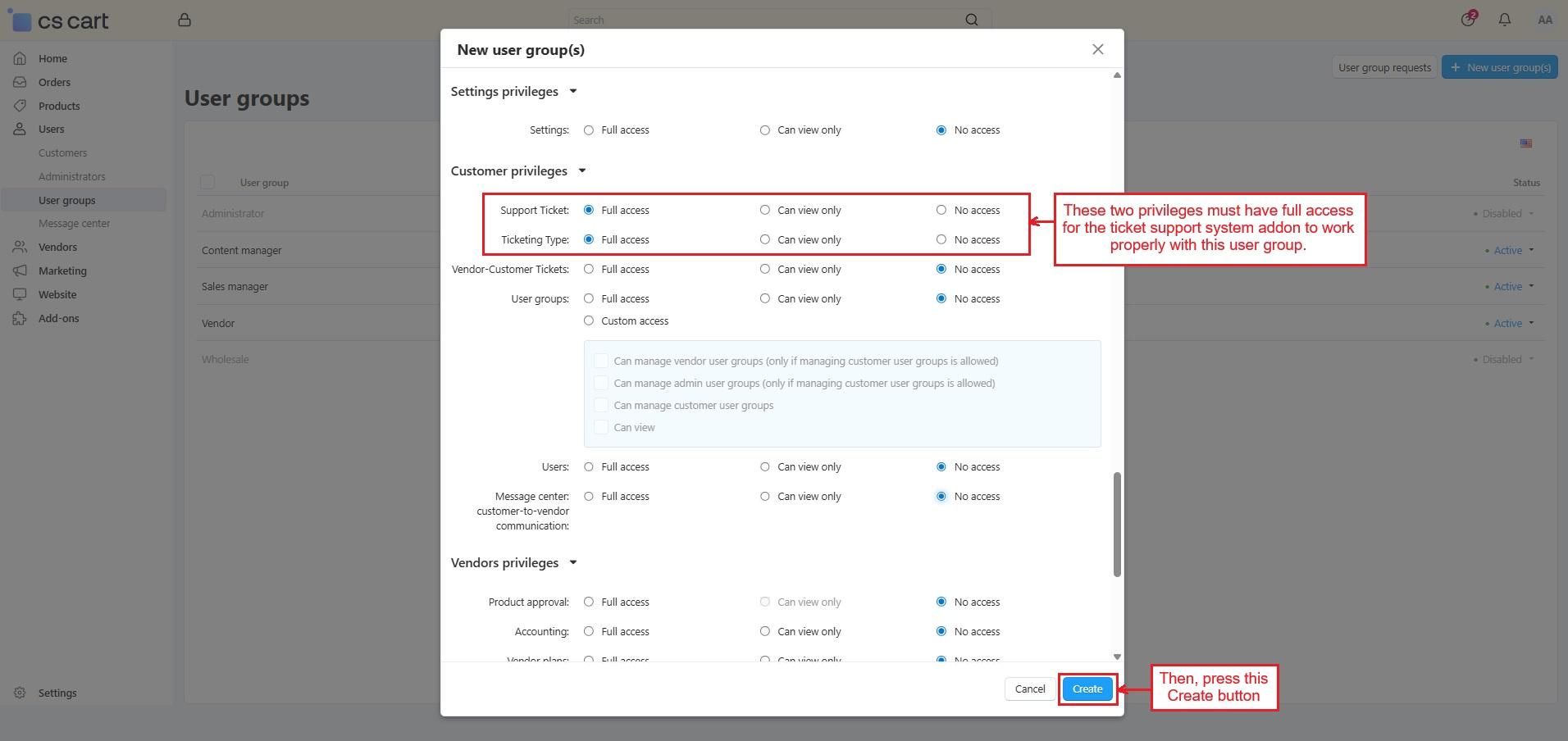
Task: Open Message center in Users submenu
Action: 74,224
